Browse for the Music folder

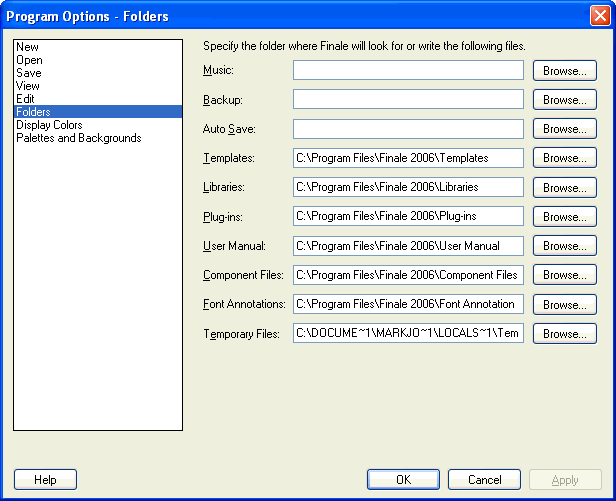pyautogui.click(x=564, y=70)
